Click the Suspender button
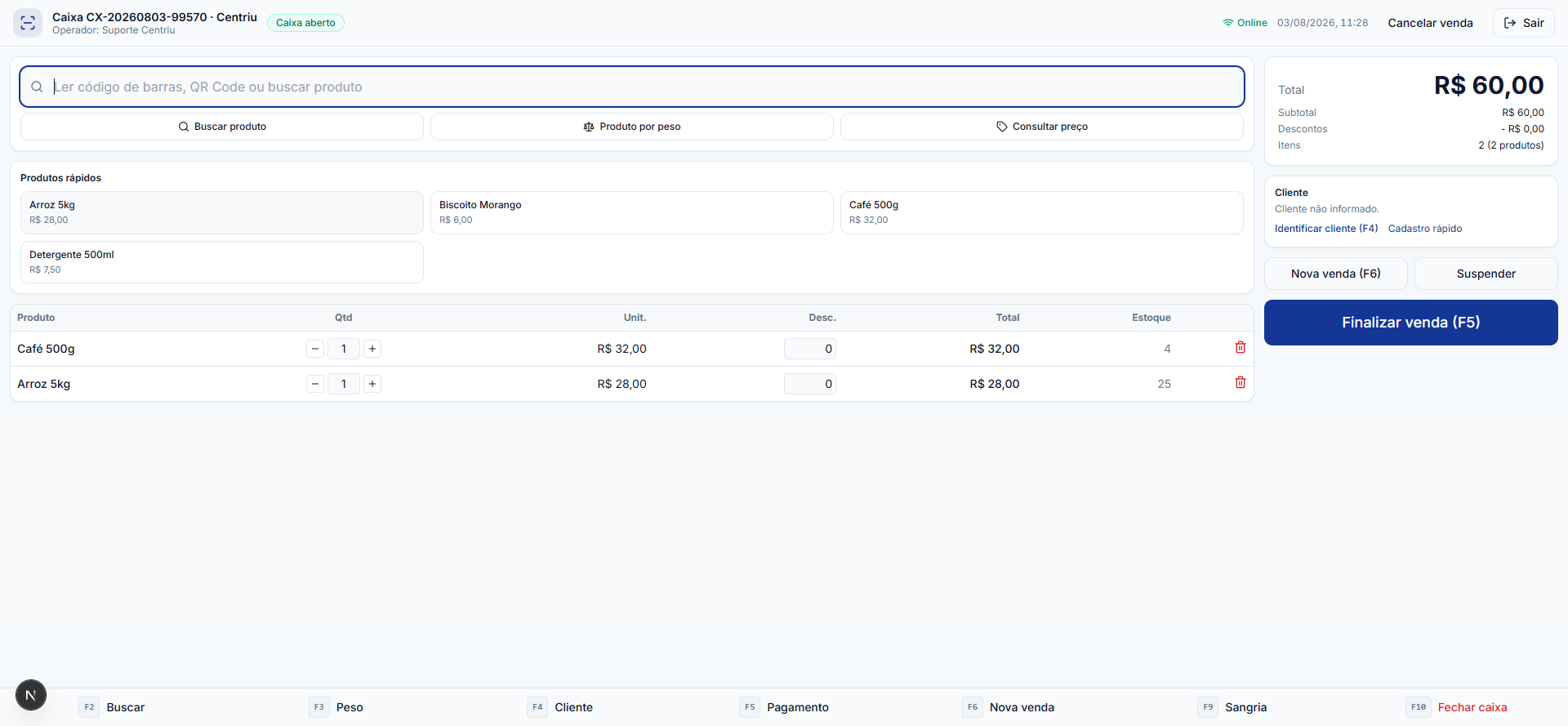Screen dimensions: 1568x726 pos(1486,274)
